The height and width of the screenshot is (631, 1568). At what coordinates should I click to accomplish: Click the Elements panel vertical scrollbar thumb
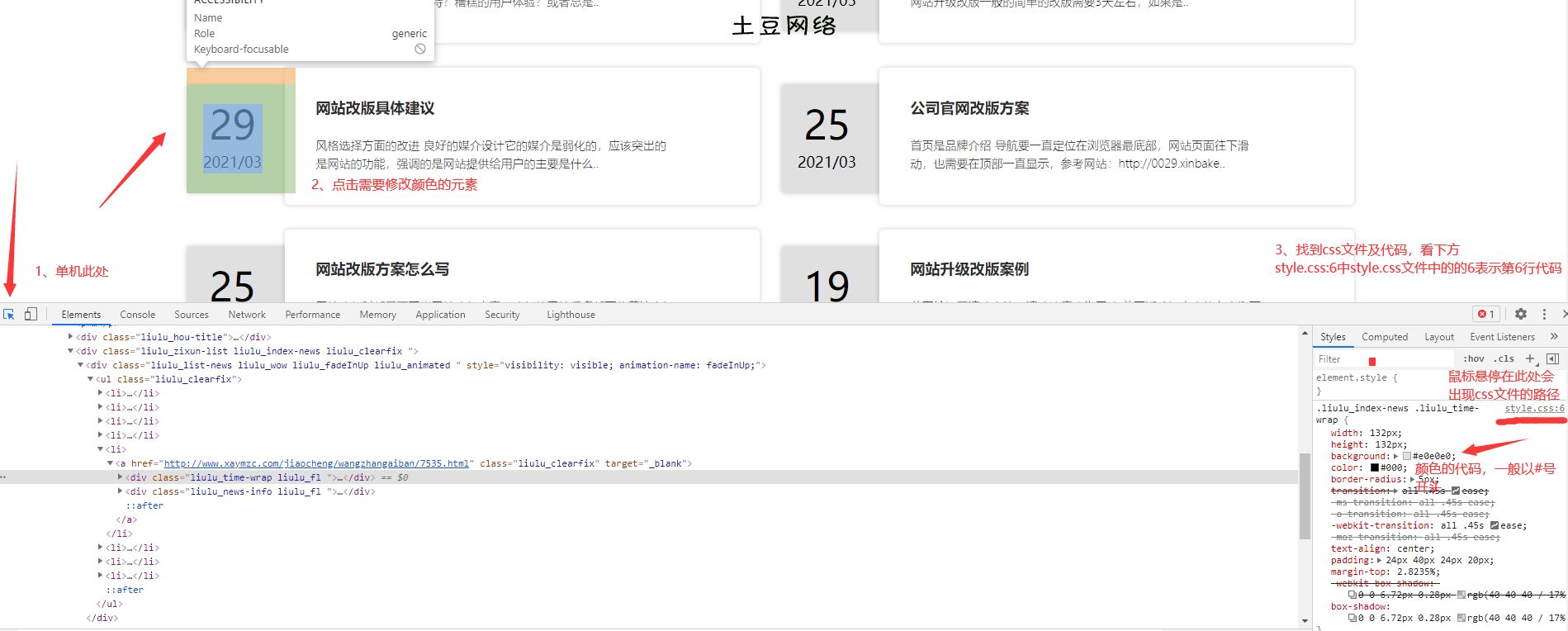tap(1305, 496)
